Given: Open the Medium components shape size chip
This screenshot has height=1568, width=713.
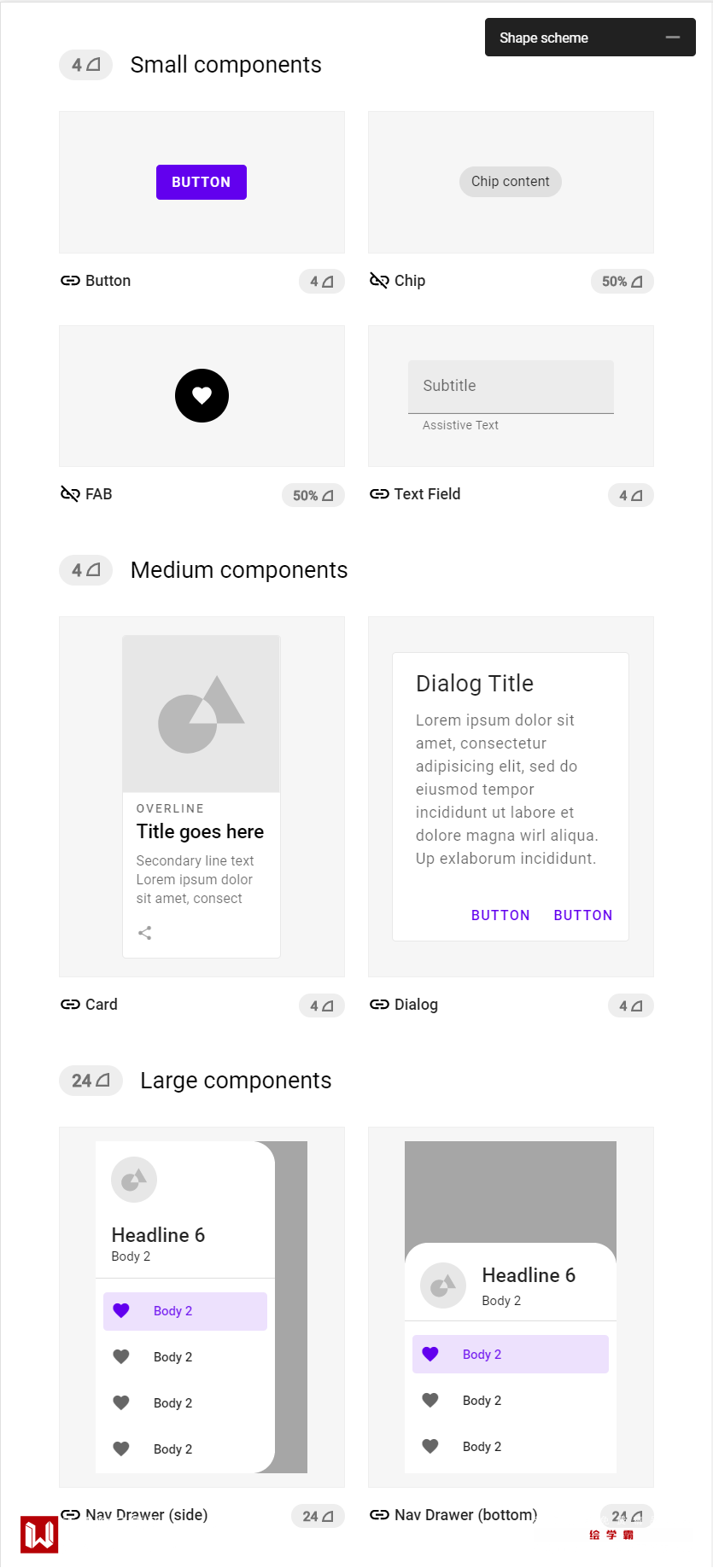Looking at the screenshot, I should point(85,570).
